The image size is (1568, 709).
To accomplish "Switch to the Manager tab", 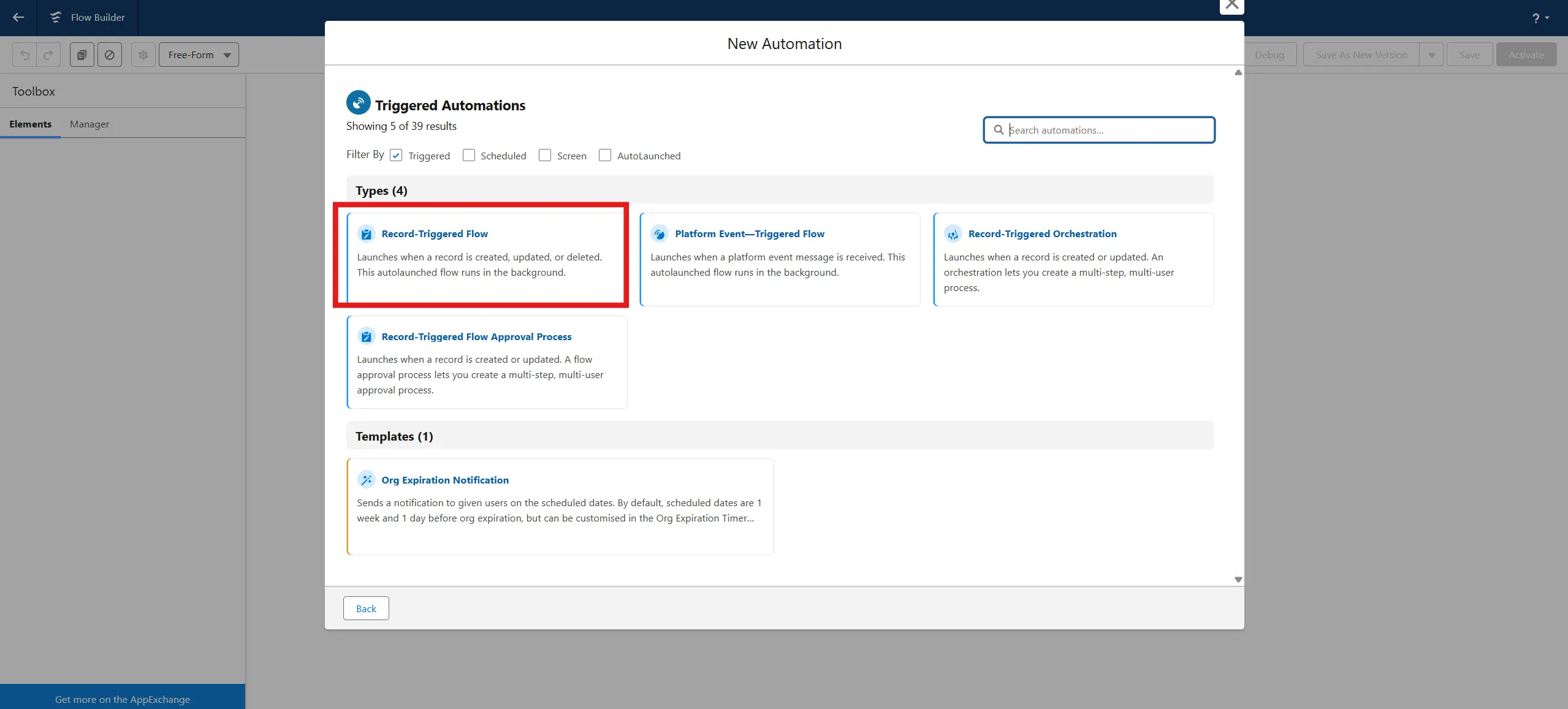I will click(89, 124).
